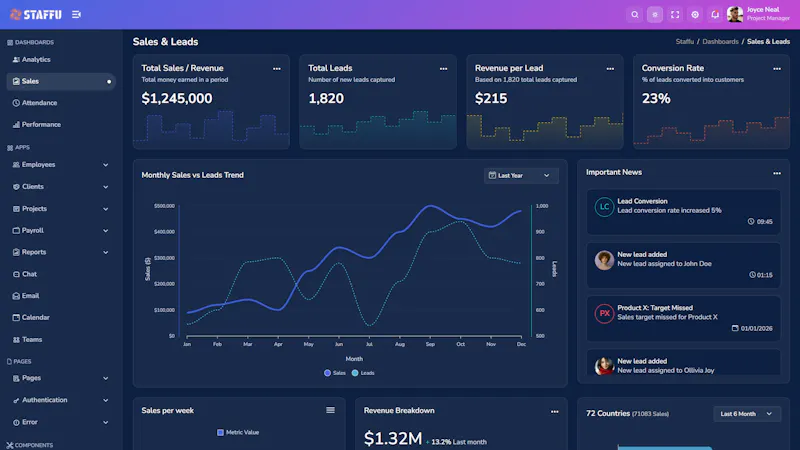
Task: Click the Teams sidebar icon
Action: click(16, 339)
